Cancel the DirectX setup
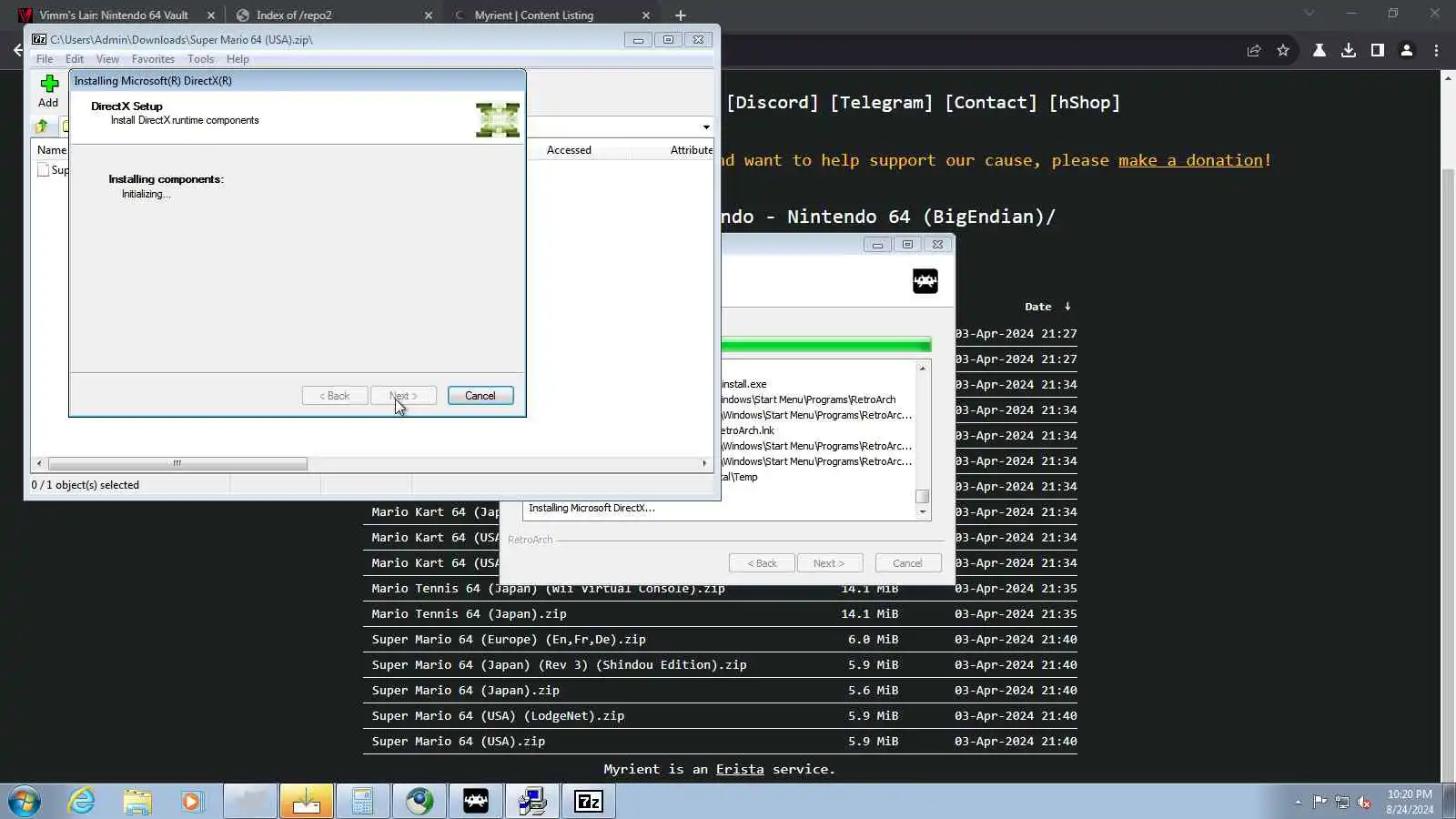This screenshot has height=819, width=1456. pyautogui.click(x=480, y=396)
